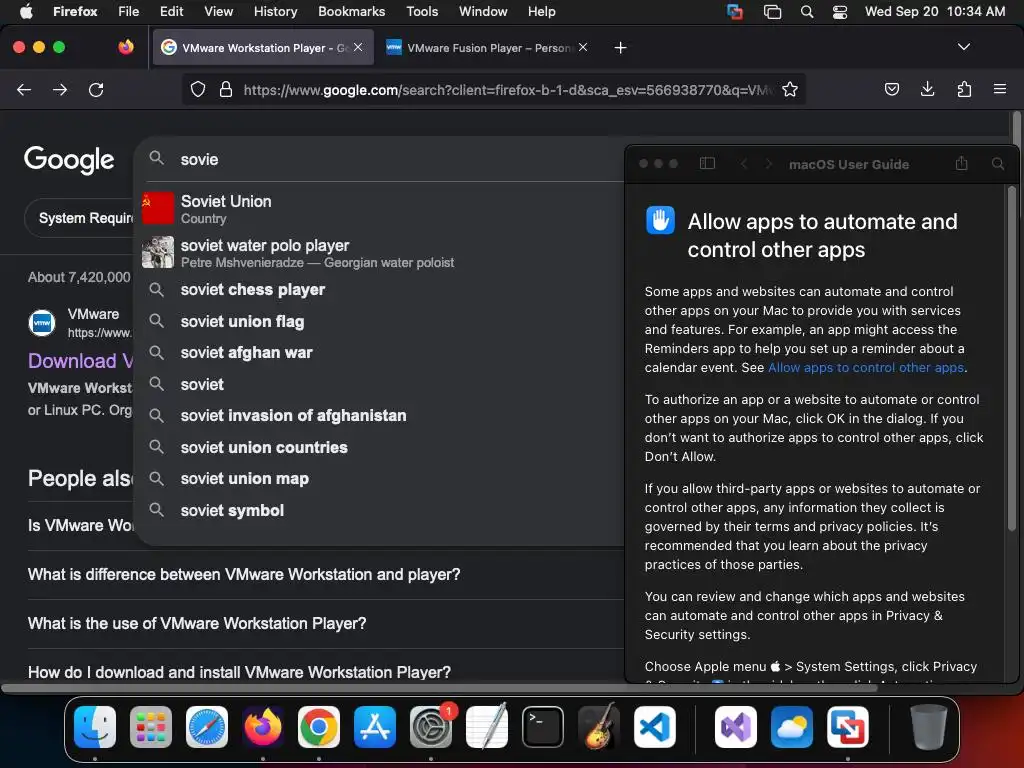Open the Firefox hamburger application menu

pos(999,89)
